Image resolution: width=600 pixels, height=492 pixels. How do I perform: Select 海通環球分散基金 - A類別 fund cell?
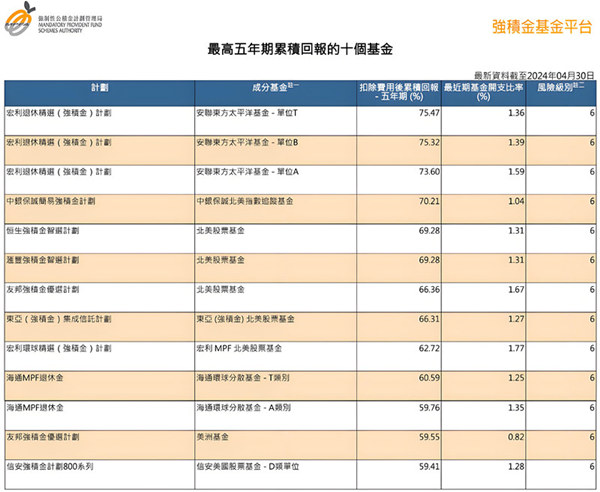coord(245,408)
